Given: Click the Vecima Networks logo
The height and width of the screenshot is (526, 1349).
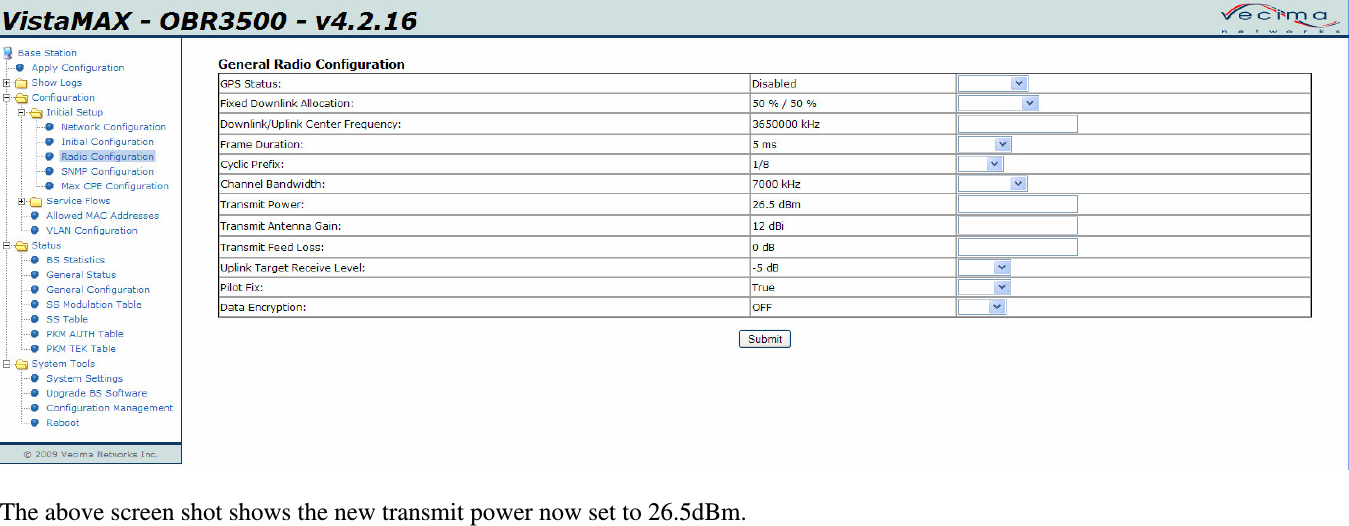Looking at the screenshot, I should click(1279, 19).
